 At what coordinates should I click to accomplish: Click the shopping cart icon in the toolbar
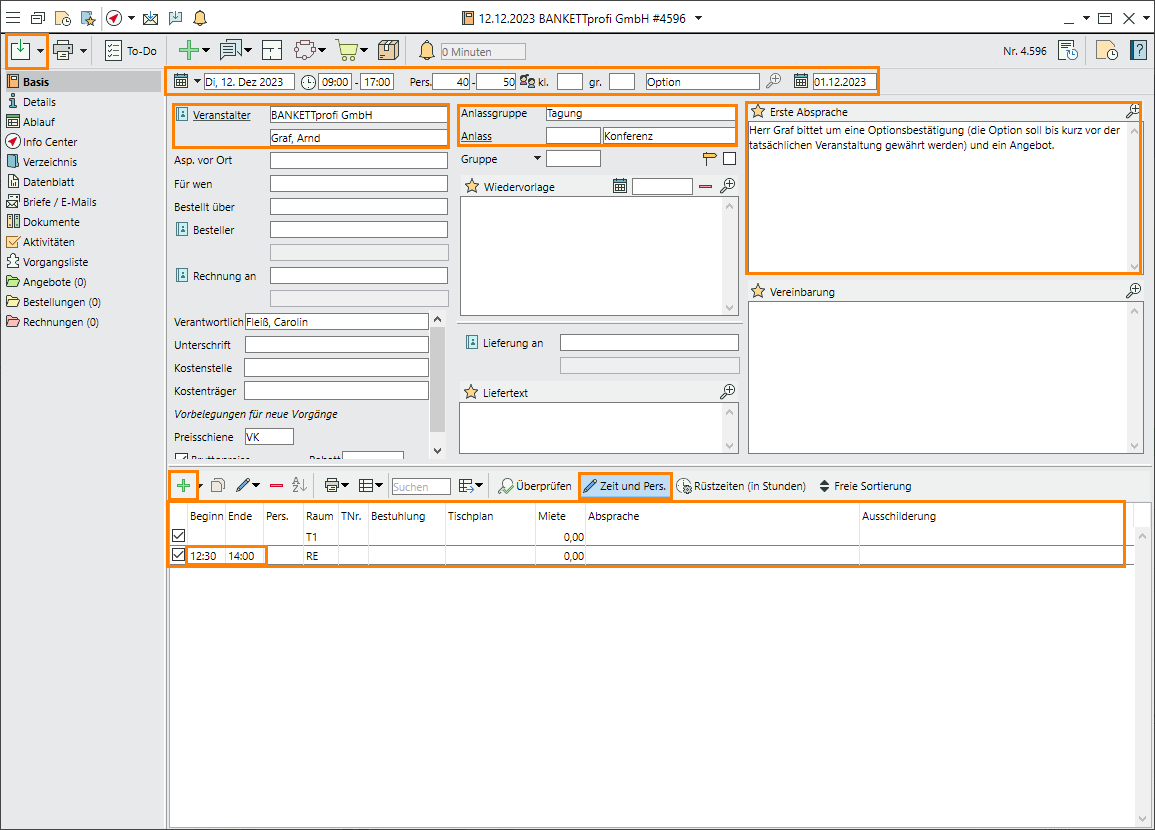click(x=347, y=50)
